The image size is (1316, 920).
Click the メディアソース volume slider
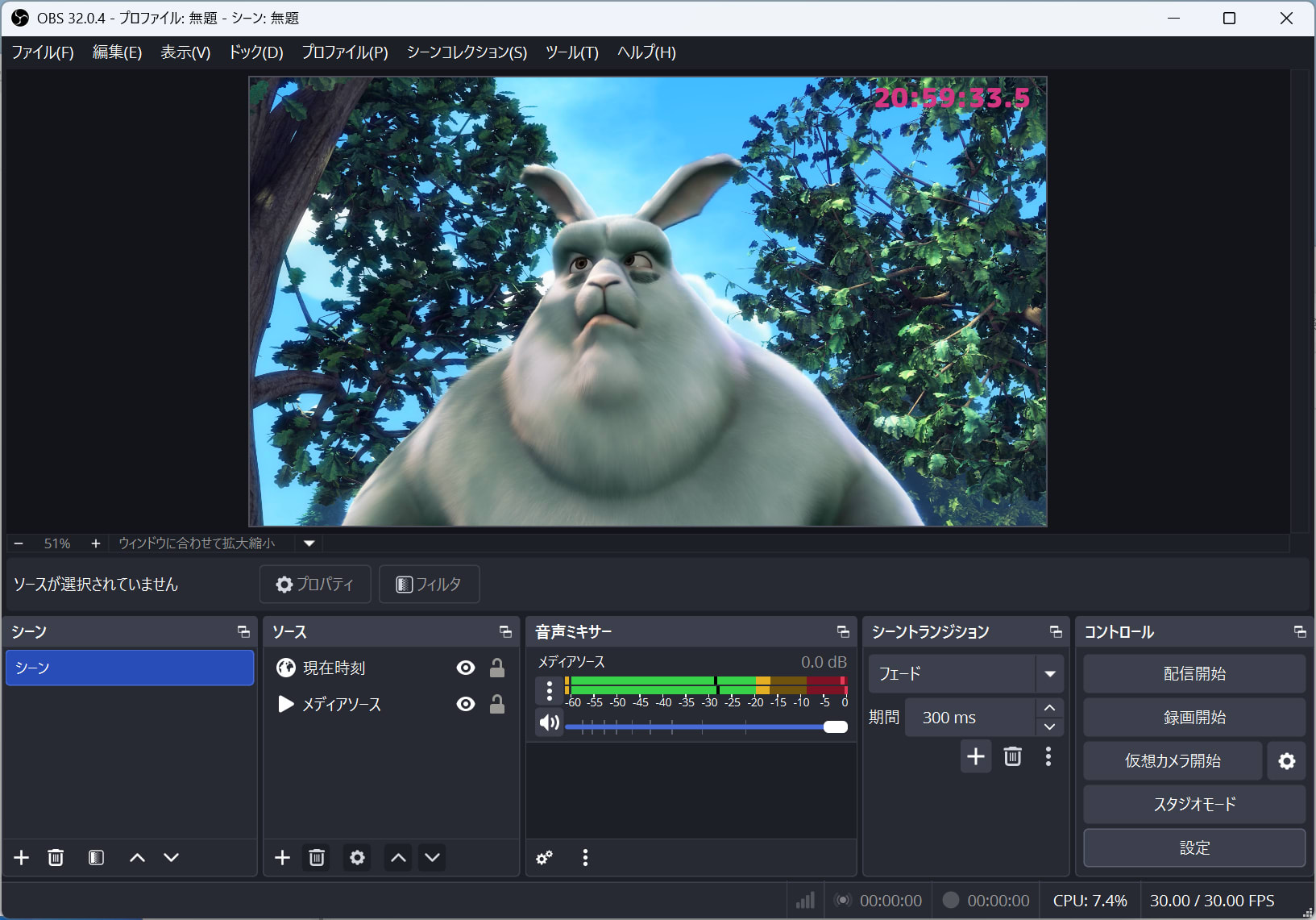point(705,727)
